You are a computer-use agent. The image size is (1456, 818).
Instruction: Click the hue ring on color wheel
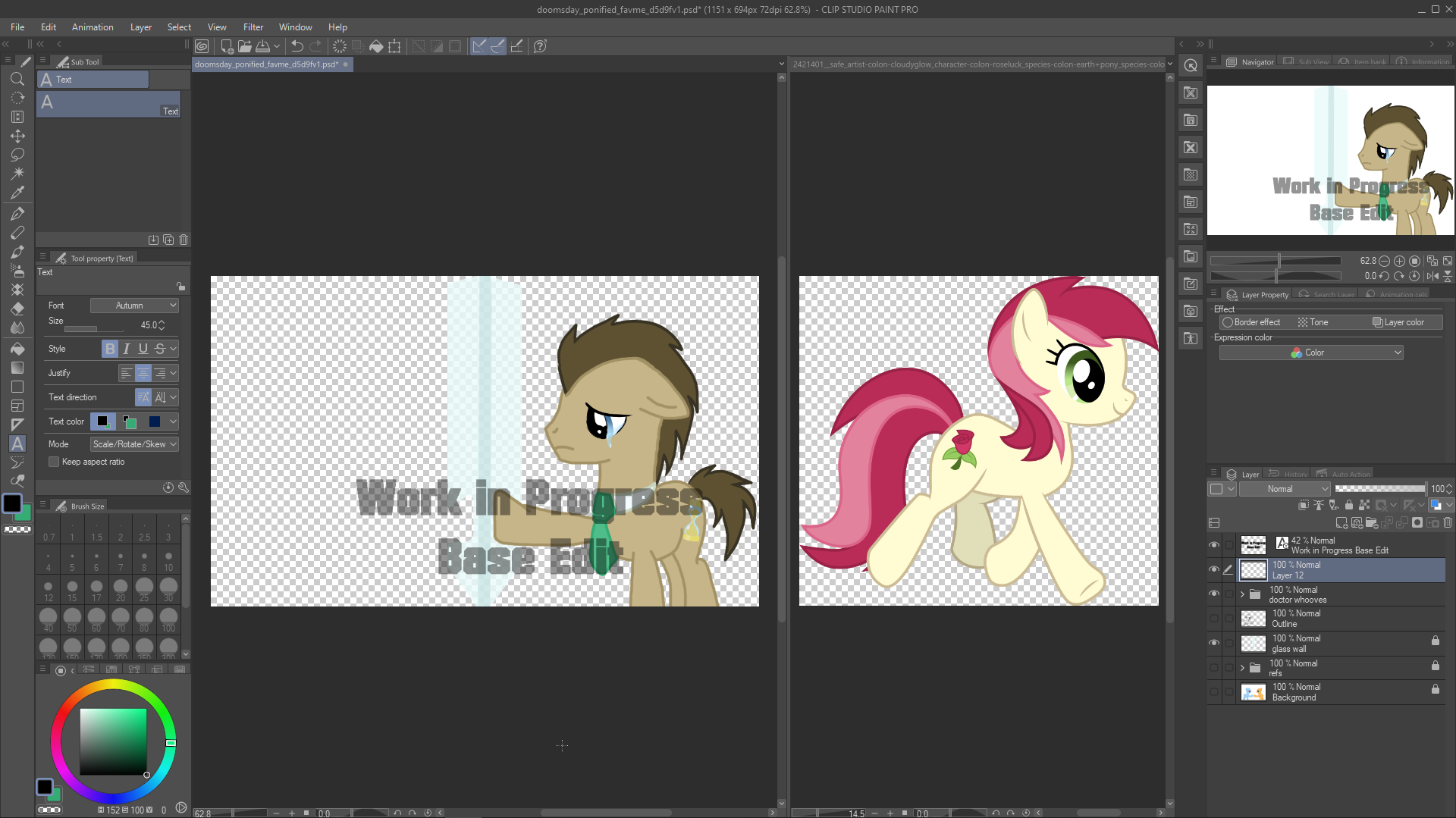[113, 685]
